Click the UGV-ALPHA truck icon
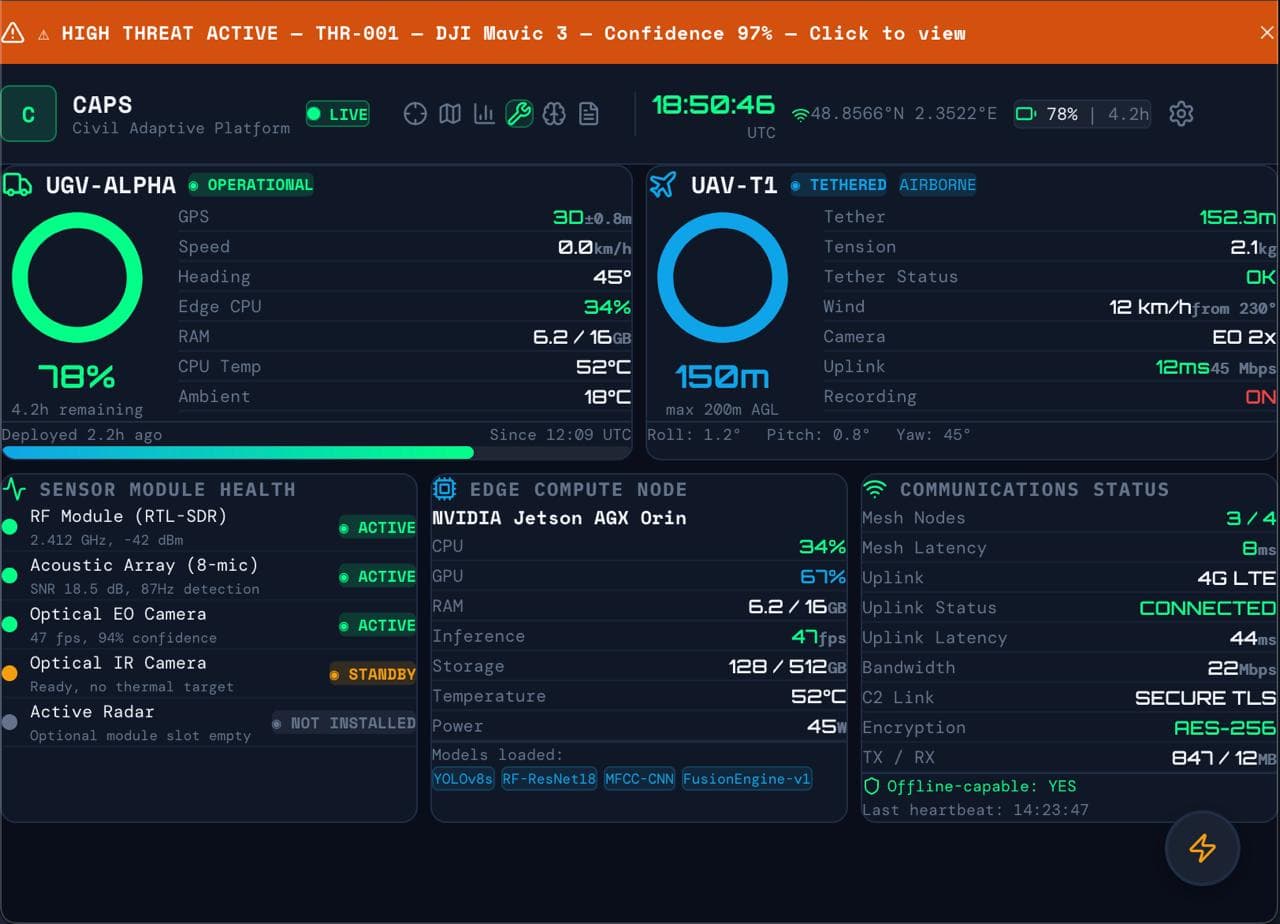The width and height of the screenshot is (1280, 924). click(18, 184)
